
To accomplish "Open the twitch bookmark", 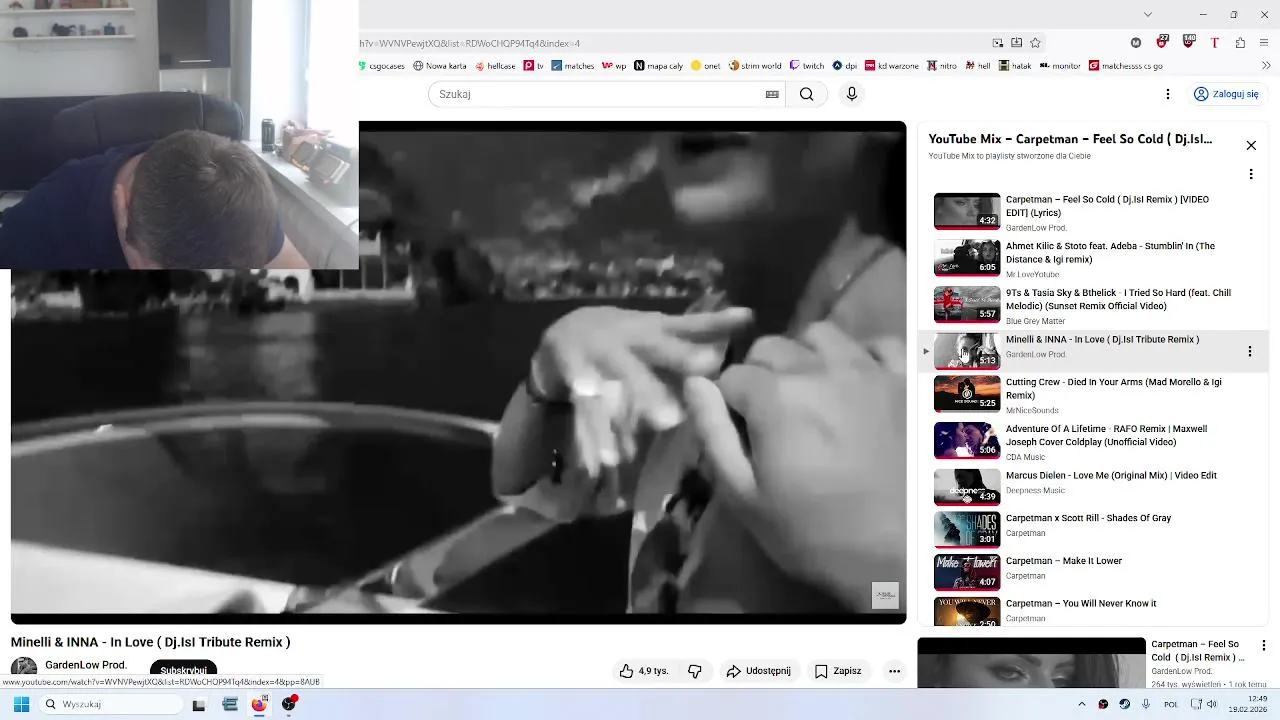I will (x=807, y=66).
